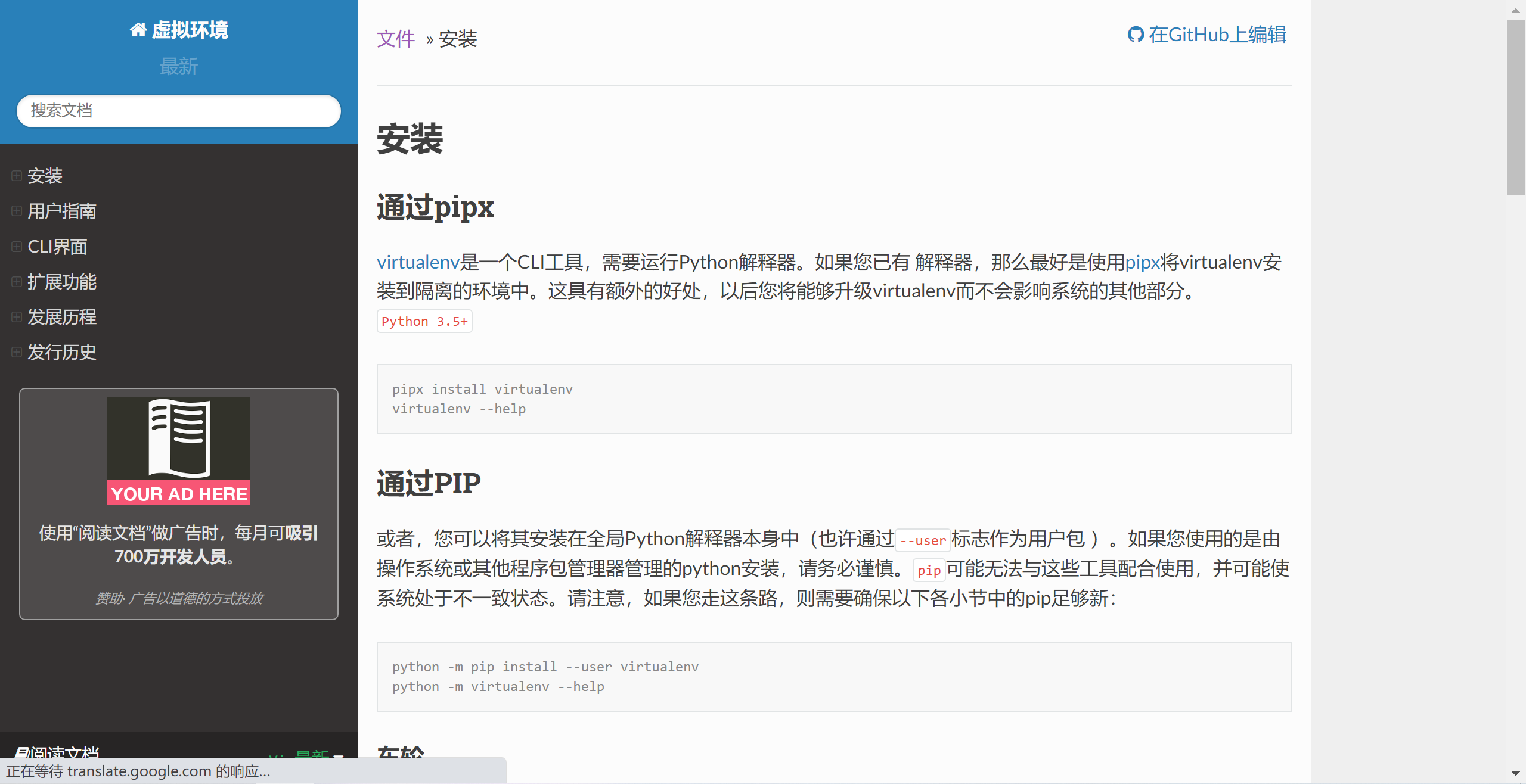
Task: Expand the plus icon next to CLI界面
Action: click(17, 247)
